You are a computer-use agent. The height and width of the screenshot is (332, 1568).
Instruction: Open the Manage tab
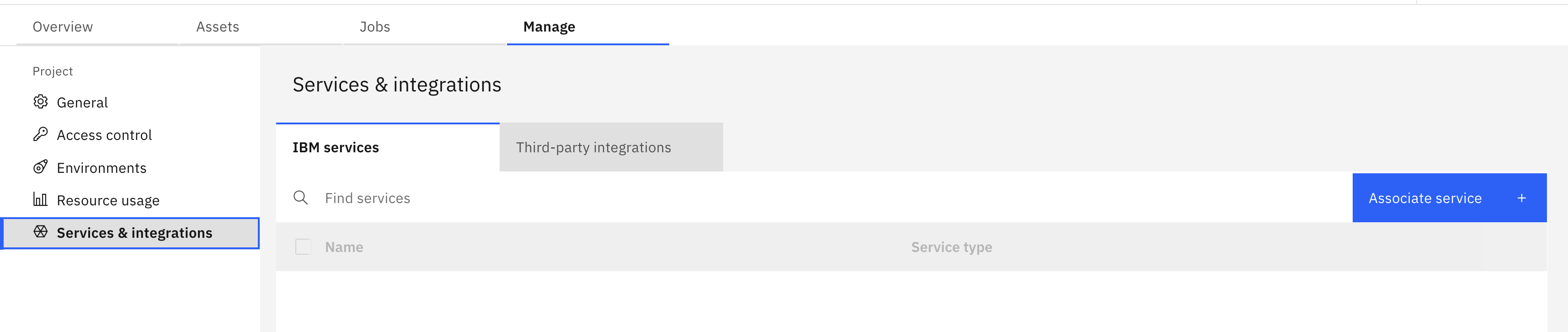547,26
